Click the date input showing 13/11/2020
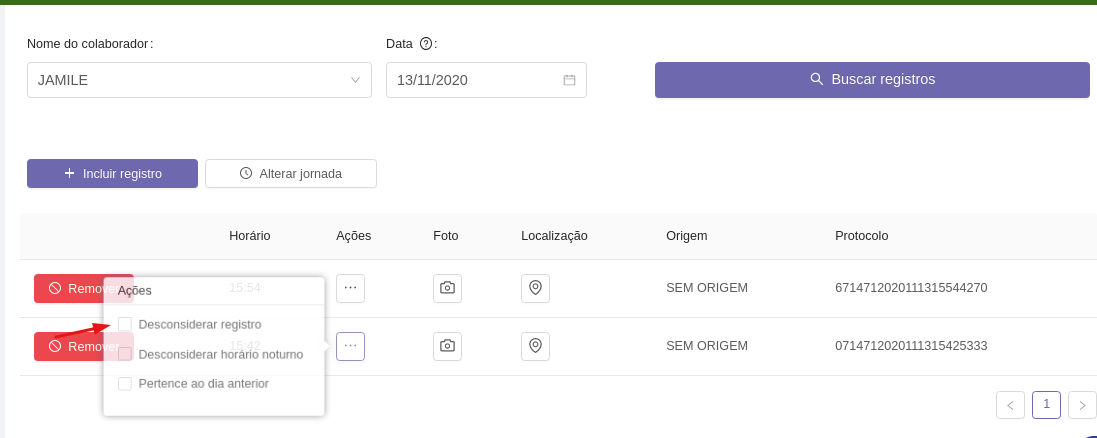 tap(470, 80)
